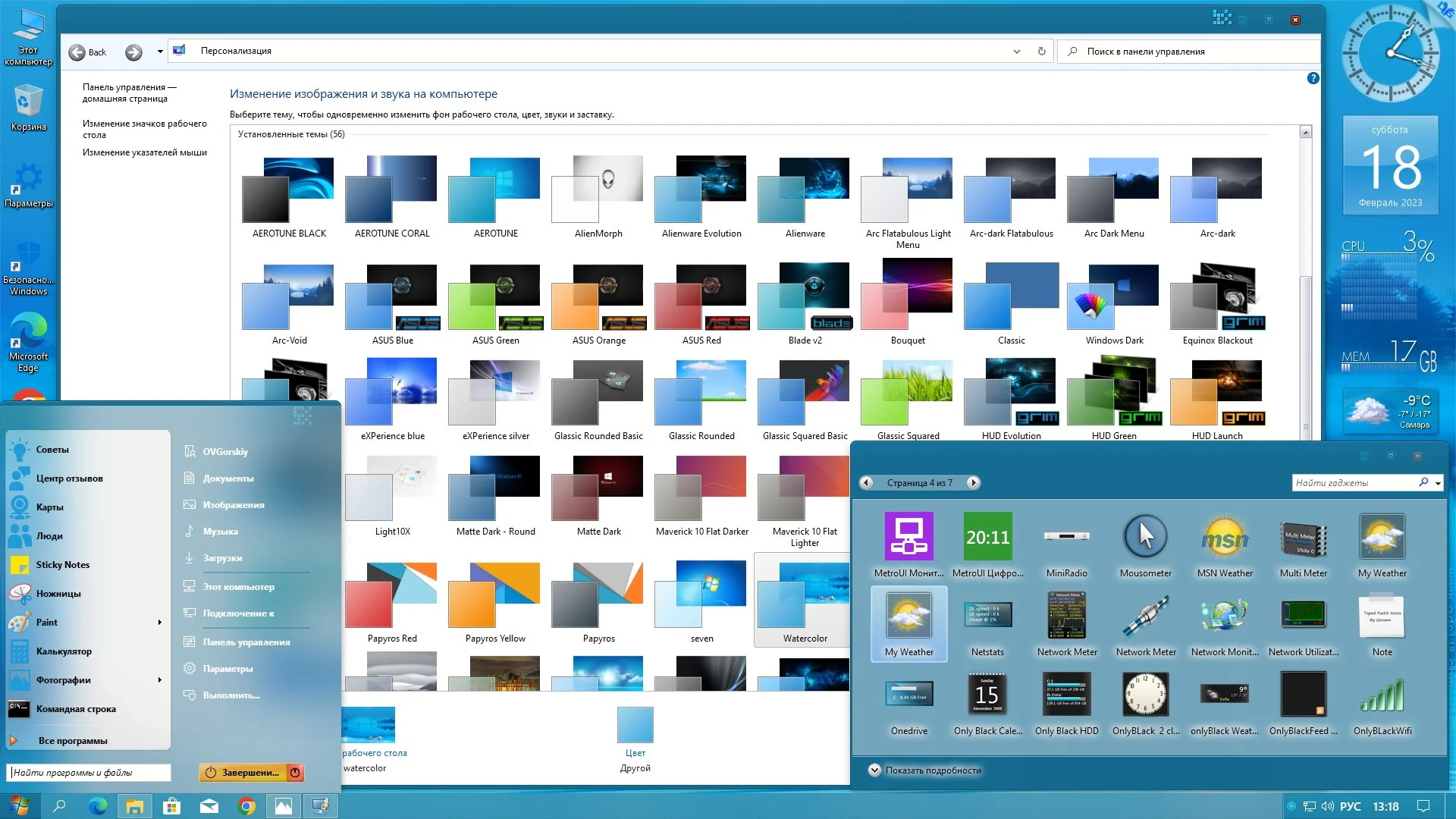Screen dimensions: 1456x819
Task: Open gadget search options dropdown arrow
Action: point(1438,483)
